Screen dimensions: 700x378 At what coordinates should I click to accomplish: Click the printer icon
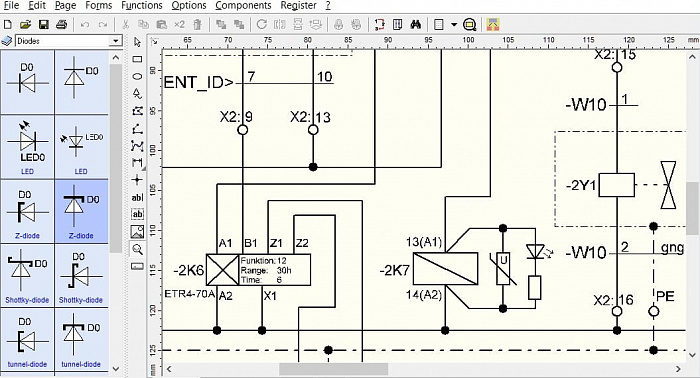[62, 25]
